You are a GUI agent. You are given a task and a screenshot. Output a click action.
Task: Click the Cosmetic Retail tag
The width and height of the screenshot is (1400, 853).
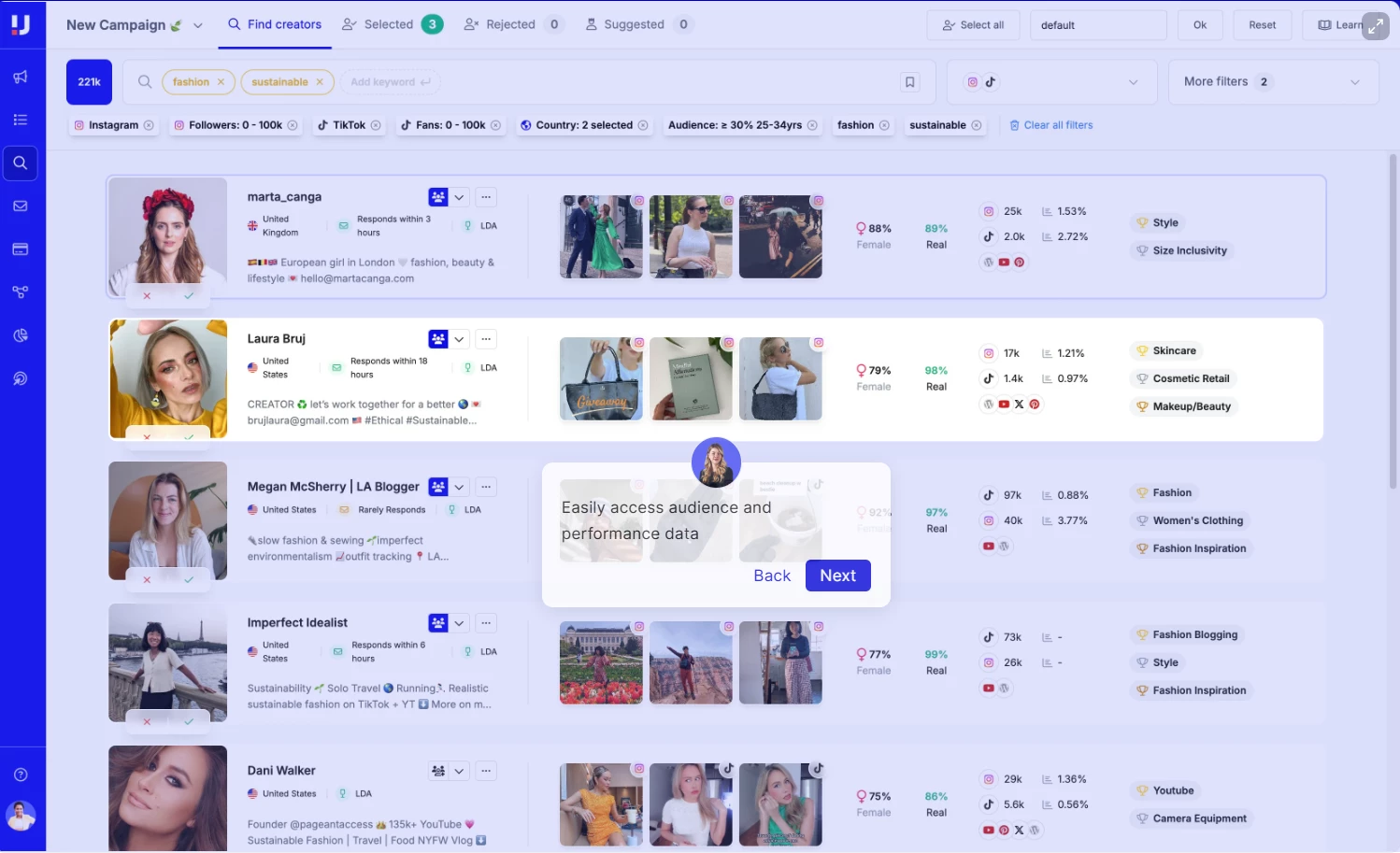[1182, 378]
